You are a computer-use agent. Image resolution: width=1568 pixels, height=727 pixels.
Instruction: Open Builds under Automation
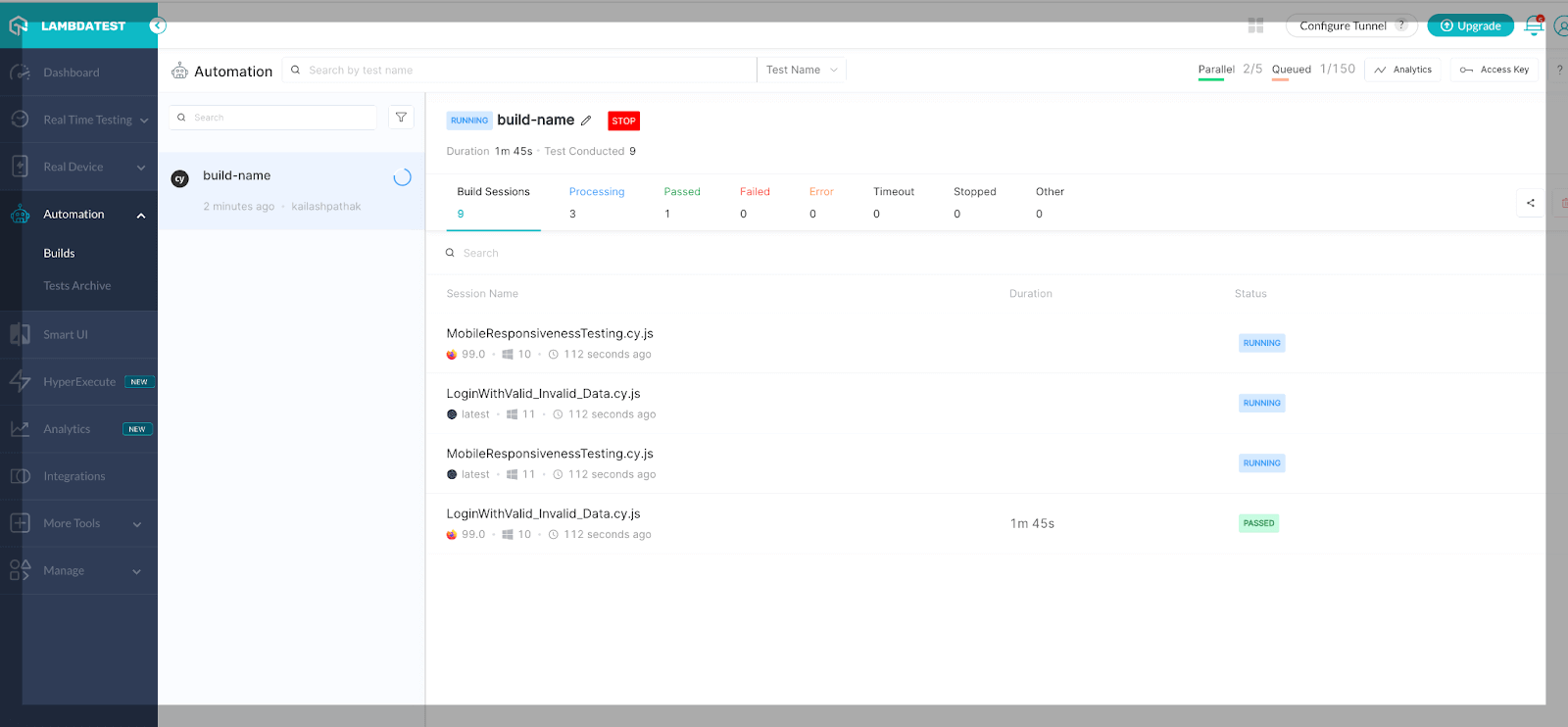click(59, 253)
